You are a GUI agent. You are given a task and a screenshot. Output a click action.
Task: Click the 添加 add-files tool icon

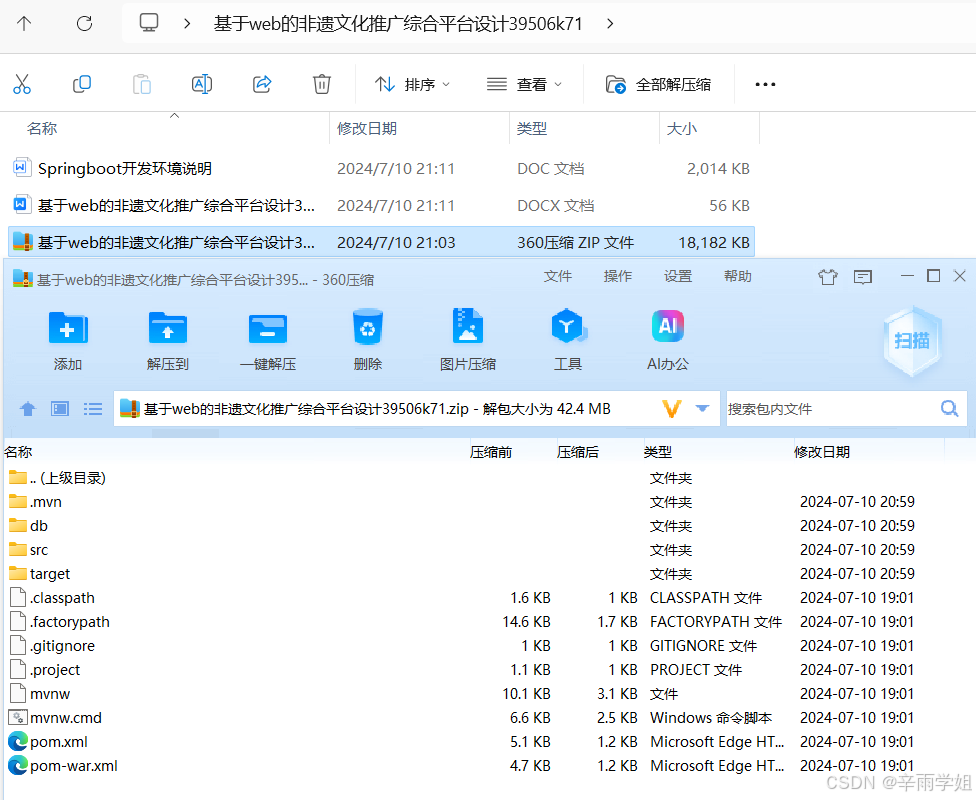click(x=68, y=340)
